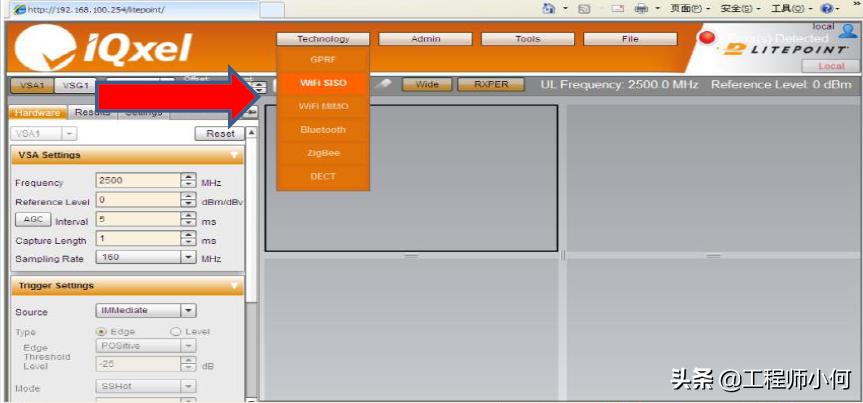863x403 pixels.
Task: Click the browser print icon
Action: [x=642, y=9]
